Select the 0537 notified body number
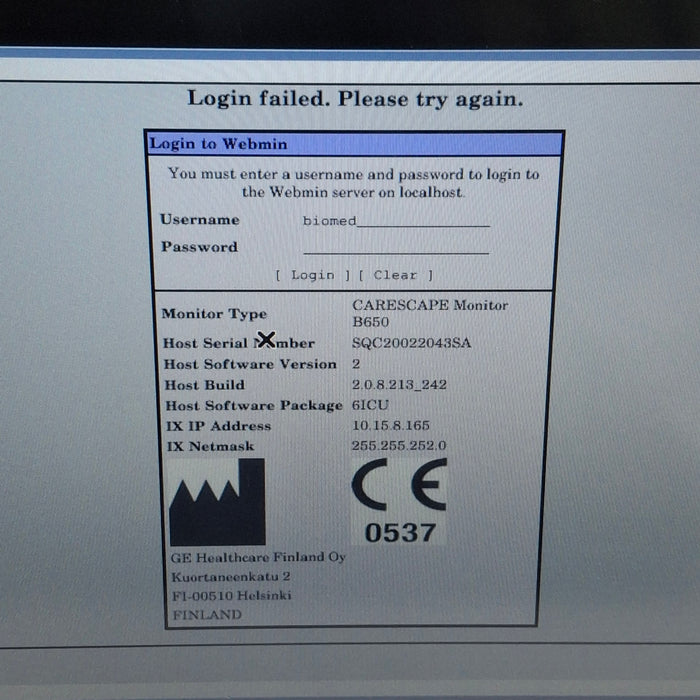This screenshot has width=700, height=700. point(399,533)
